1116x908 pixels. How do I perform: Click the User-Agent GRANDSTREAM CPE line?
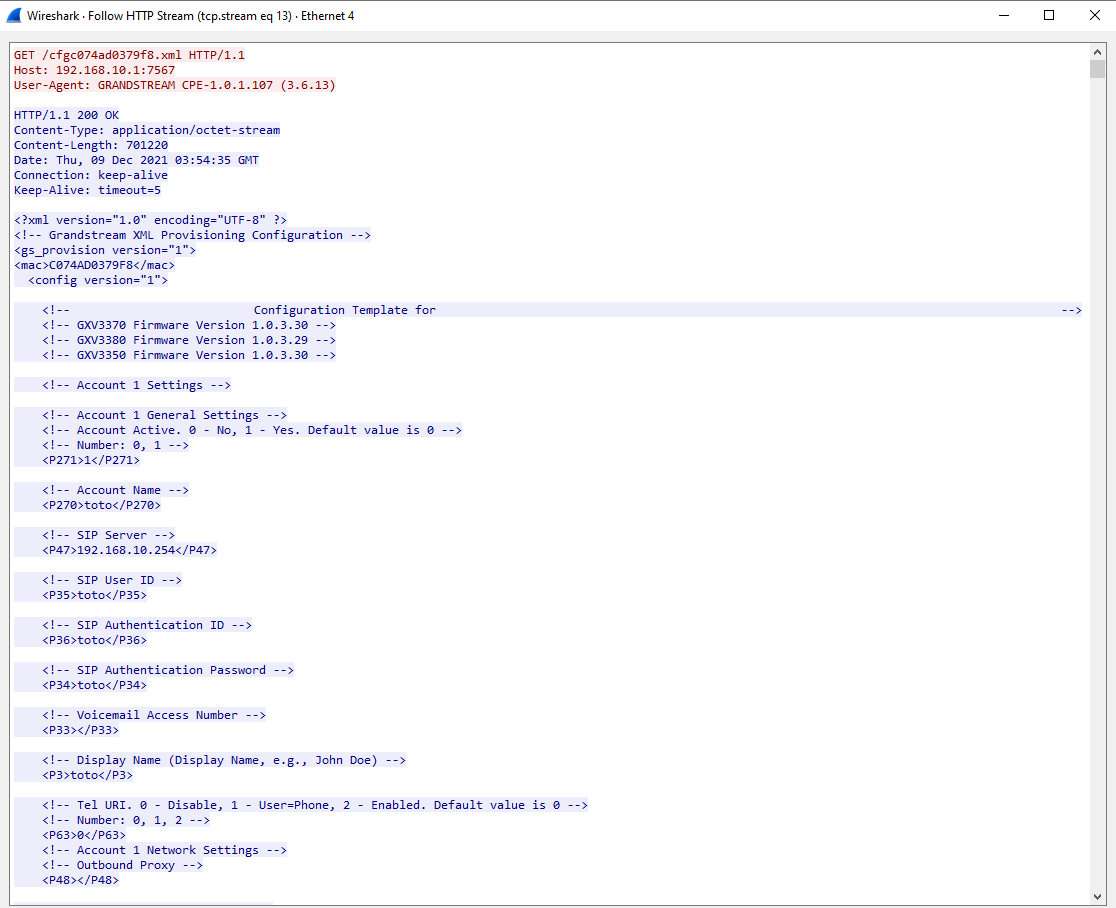click(x=174, y=85)
